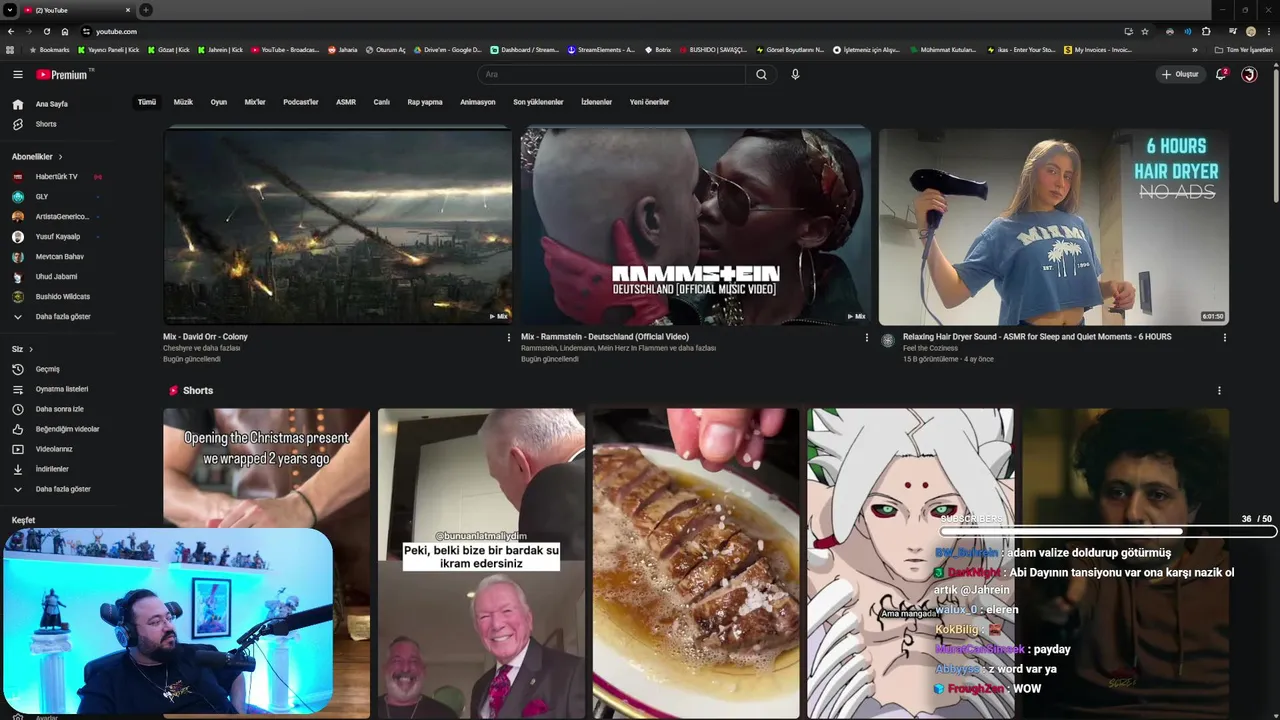Open Feel the Coziness channel link
The image size is (1280, 720).
(x=930, y=348)
